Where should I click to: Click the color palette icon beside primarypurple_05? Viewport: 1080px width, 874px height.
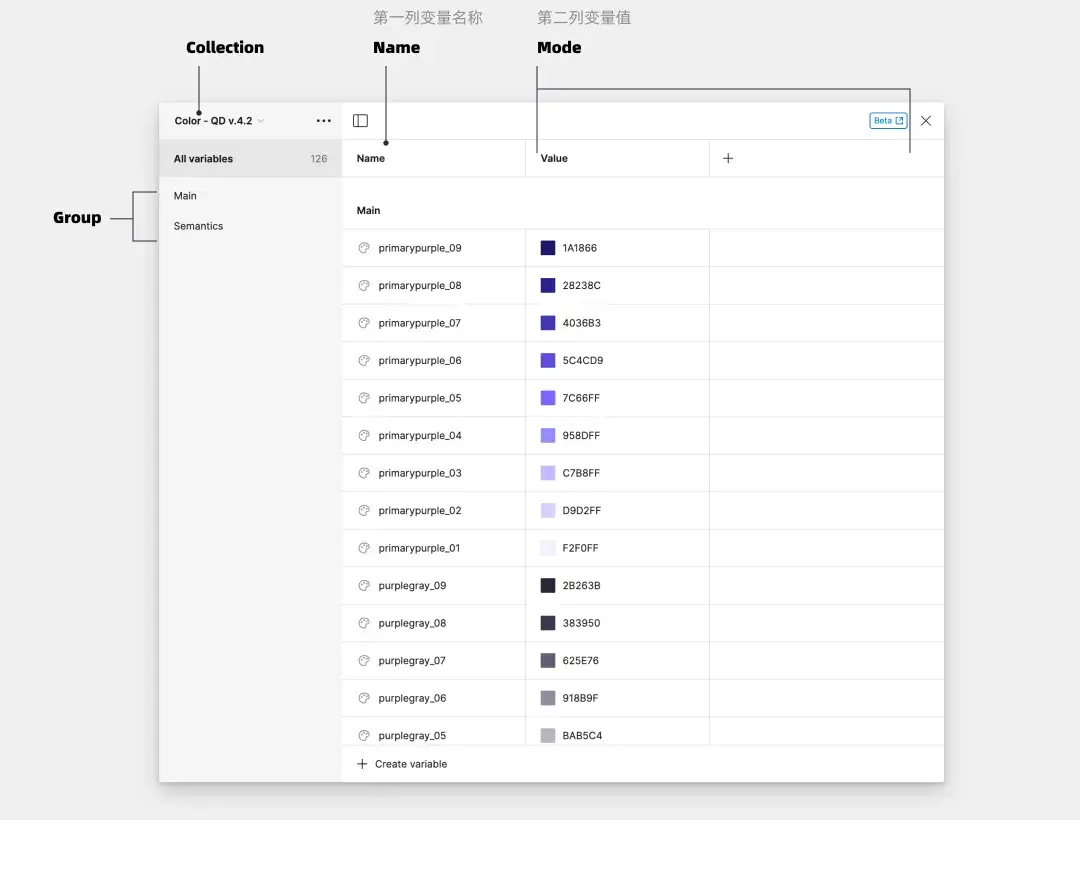click(x=364, y=398)
